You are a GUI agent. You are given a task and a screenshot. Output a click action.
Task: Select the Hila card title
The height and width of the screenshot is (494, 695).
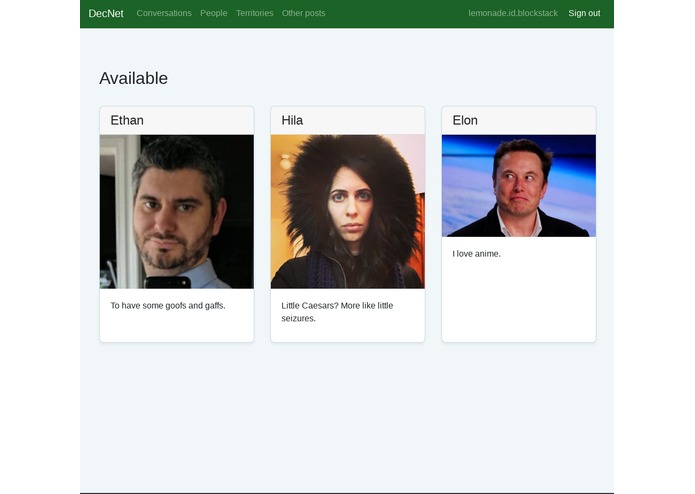tap(292, 121)
